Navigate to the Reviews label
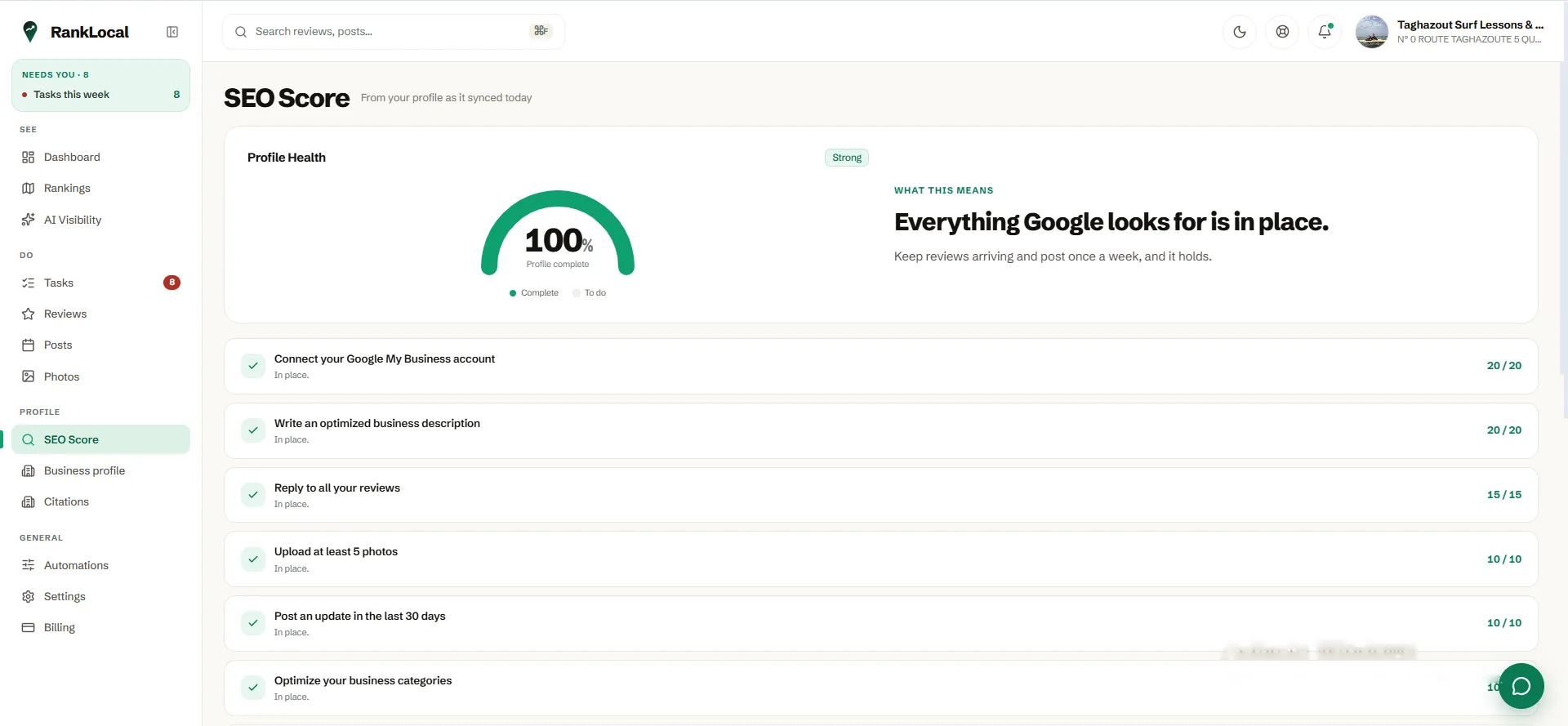Image resolution: width=1568 pixels, height=726 pixels. coord(65,314)
